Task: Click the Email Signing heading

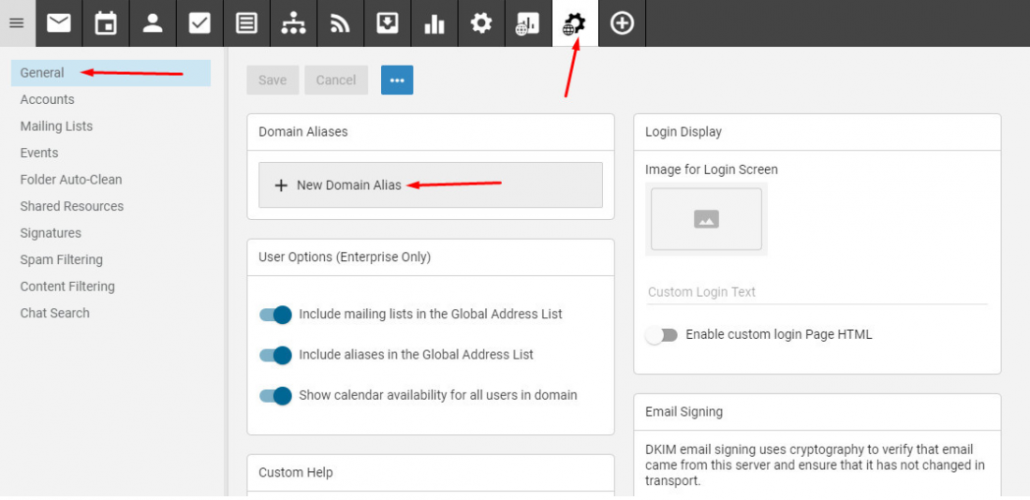Action: pyautogui.click(x=684, y=412)
